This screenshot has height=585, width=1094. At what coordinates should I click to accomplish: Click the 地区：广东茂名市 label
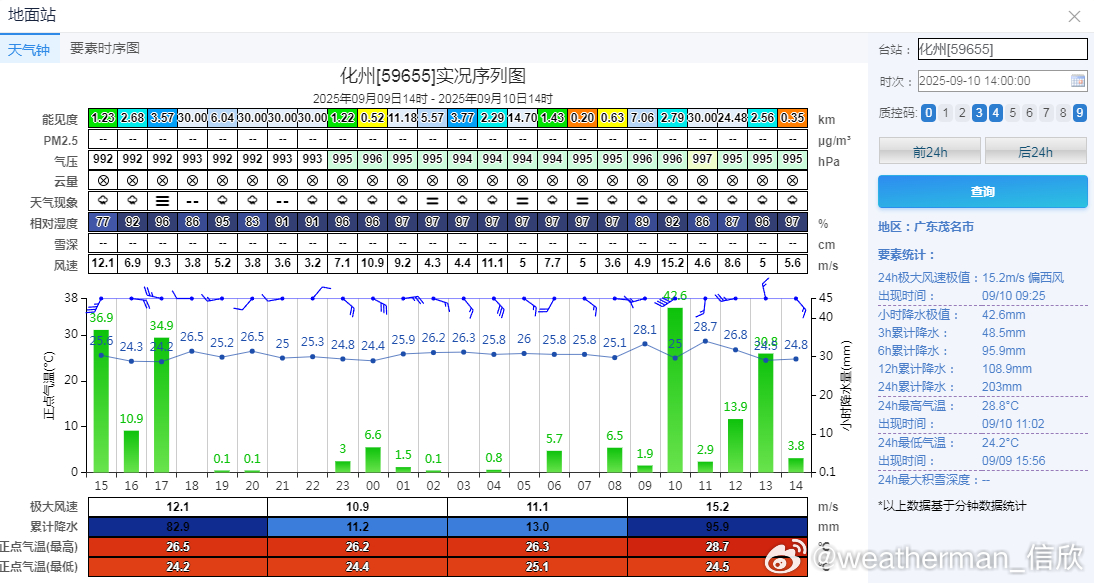point(926,227)
